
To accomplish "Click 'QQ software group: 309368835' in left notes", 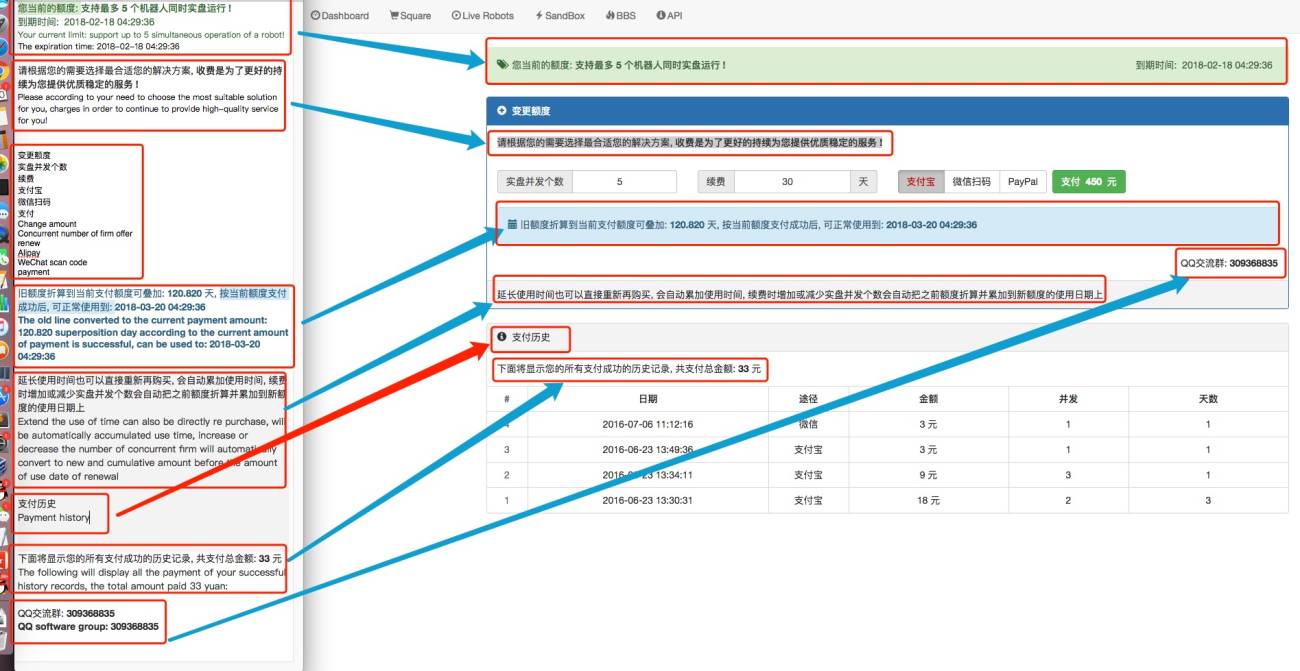I will click(88, 626).
